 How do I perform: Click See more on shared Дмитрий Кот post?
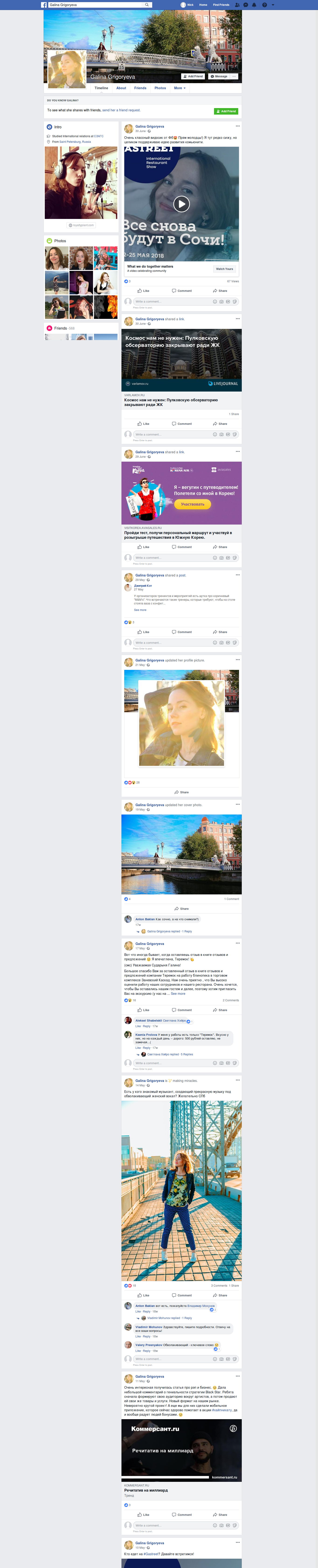(140, 610)
